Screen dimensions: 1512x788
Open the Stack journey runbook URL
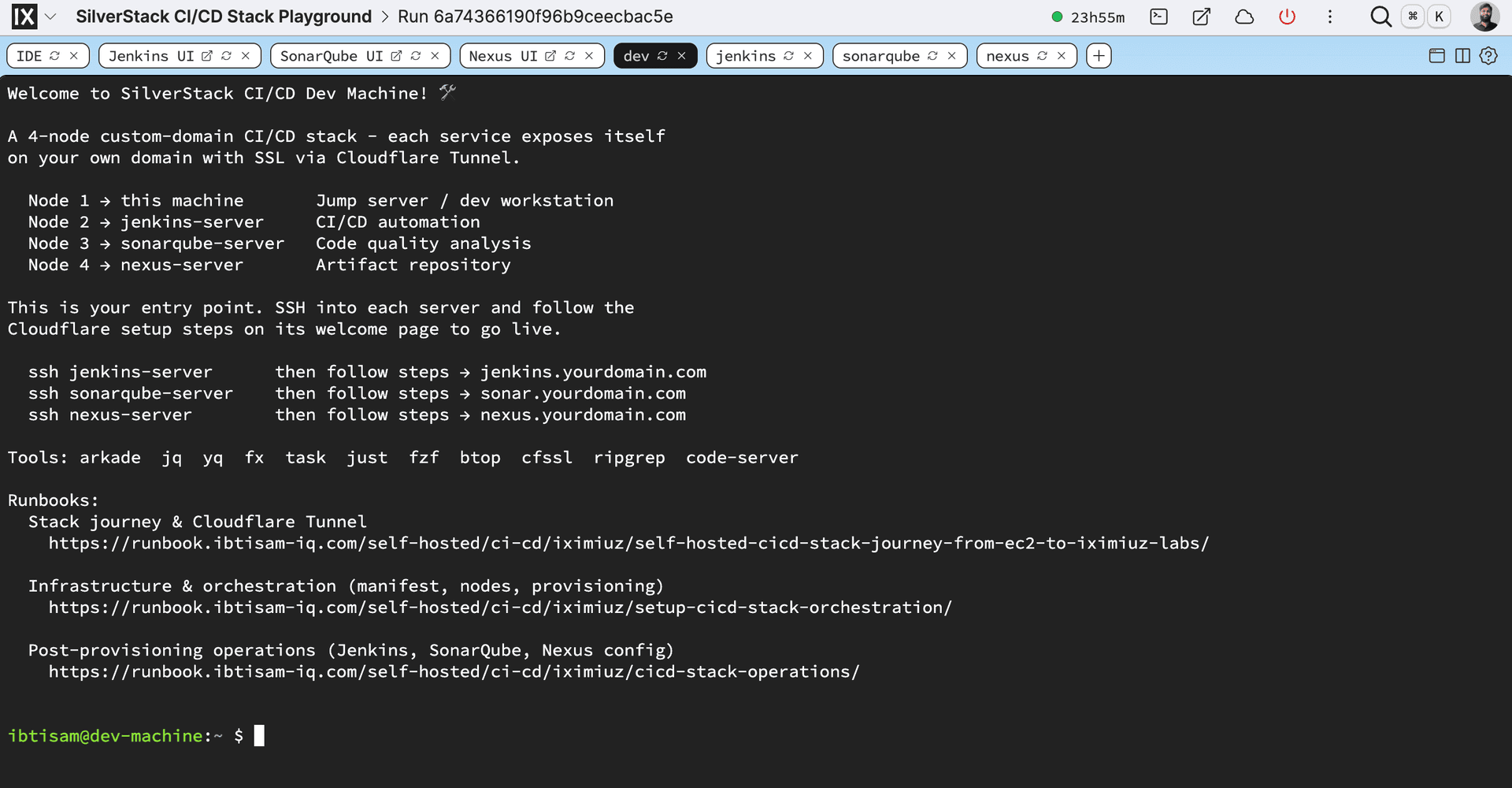[x=628, y=543]
